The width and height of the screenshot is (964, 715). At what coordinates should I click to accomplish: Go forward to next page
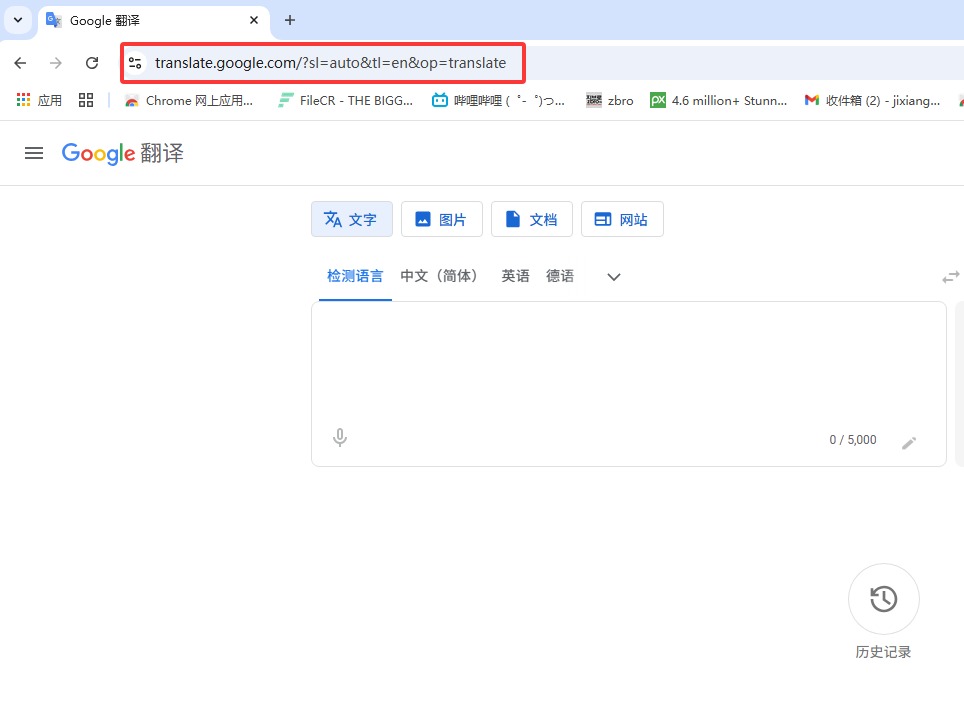coord(56,63)
